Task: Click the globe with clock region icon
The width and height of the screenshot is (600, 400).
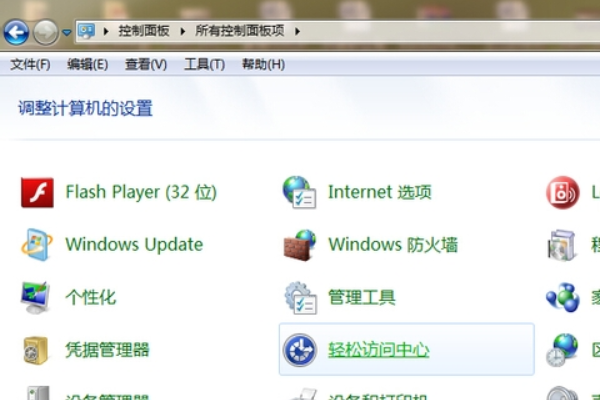Action: (562, 350)
